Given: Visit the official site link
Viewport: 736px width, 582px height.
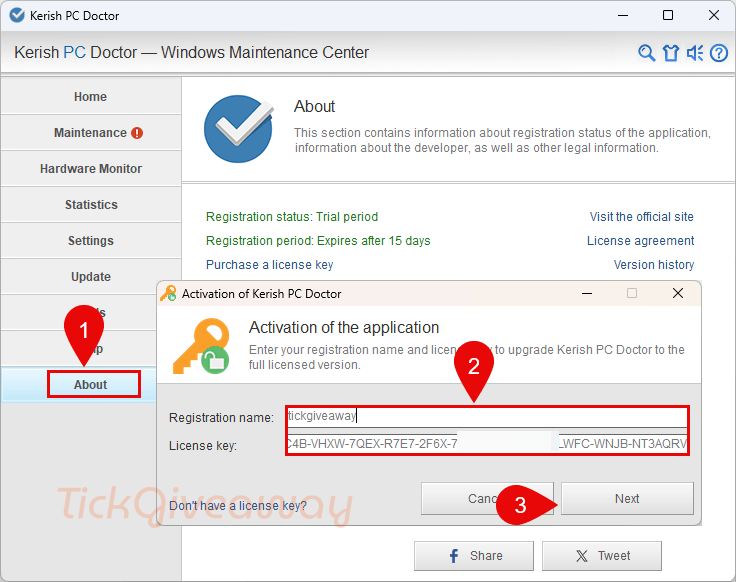Looking at the screenshot, I should 641,216.
